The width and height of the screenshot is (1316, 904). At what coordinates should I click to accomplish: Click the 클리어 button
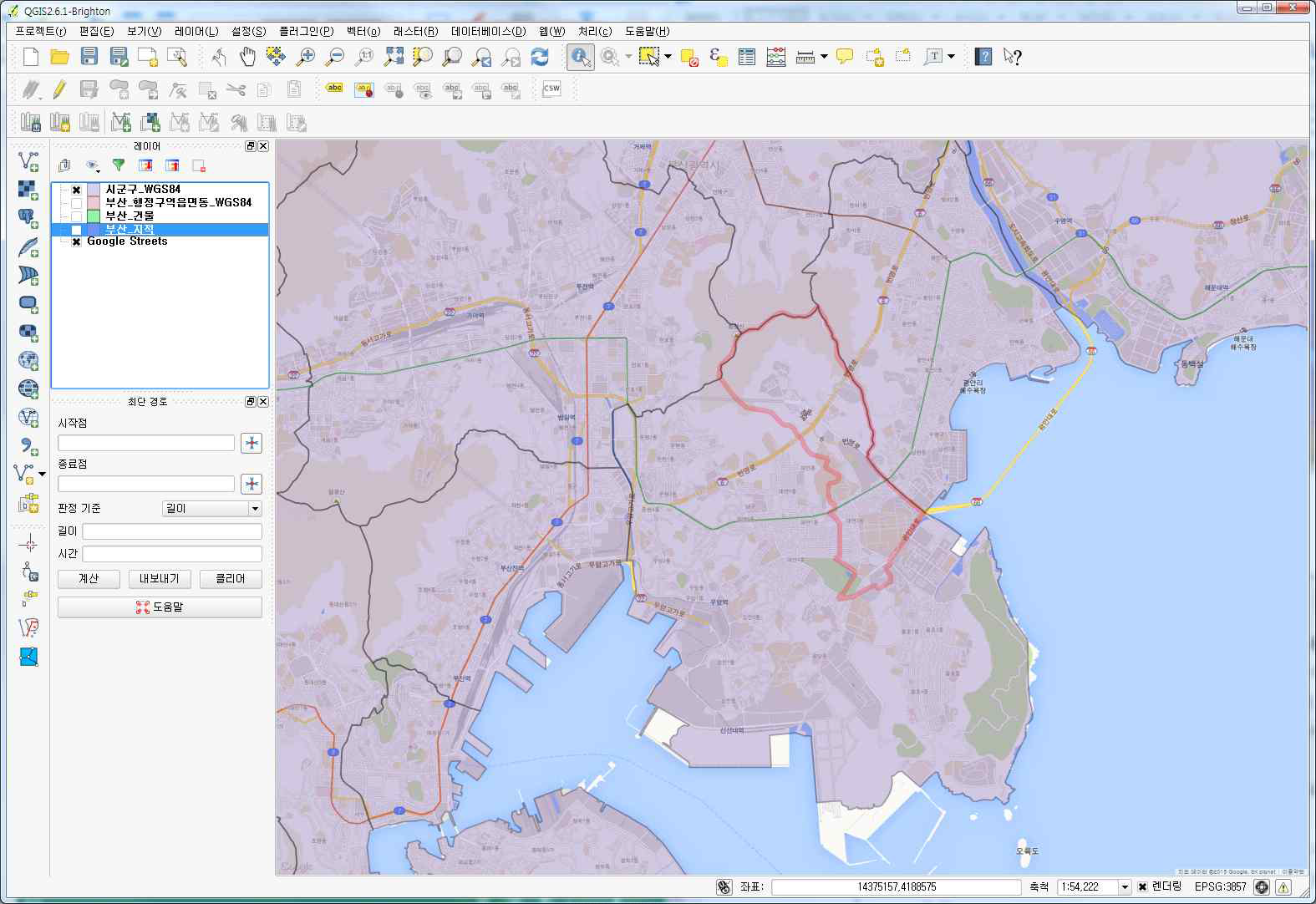coord(231,579)
